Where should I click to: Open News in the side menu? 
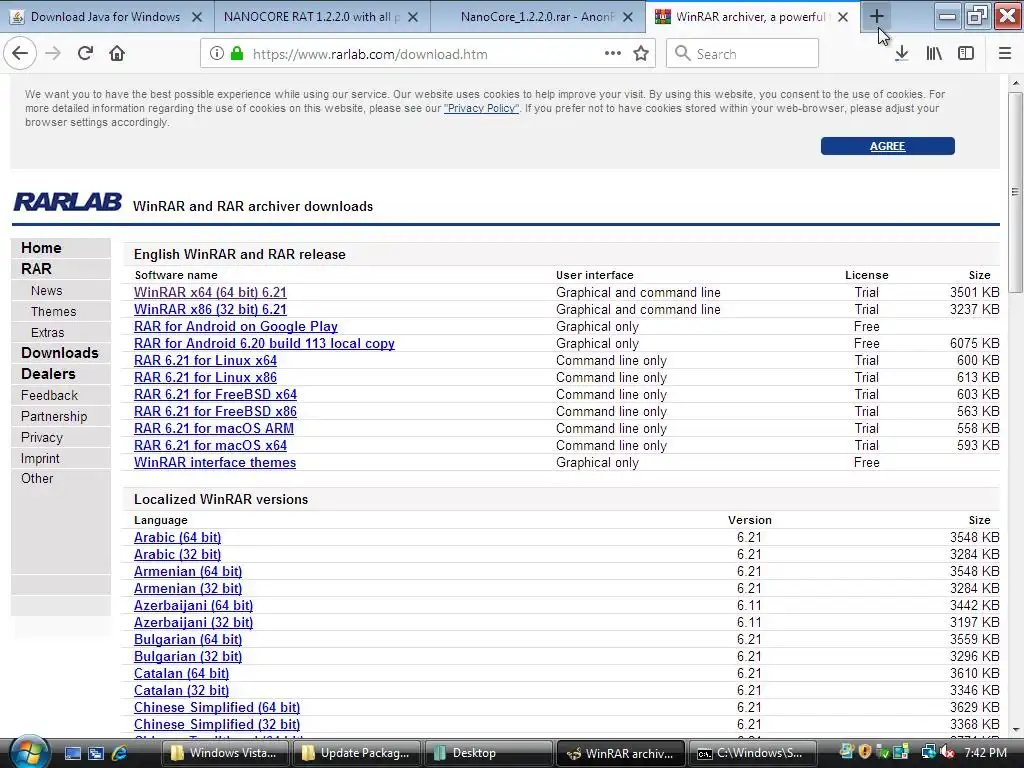point(46,291)
